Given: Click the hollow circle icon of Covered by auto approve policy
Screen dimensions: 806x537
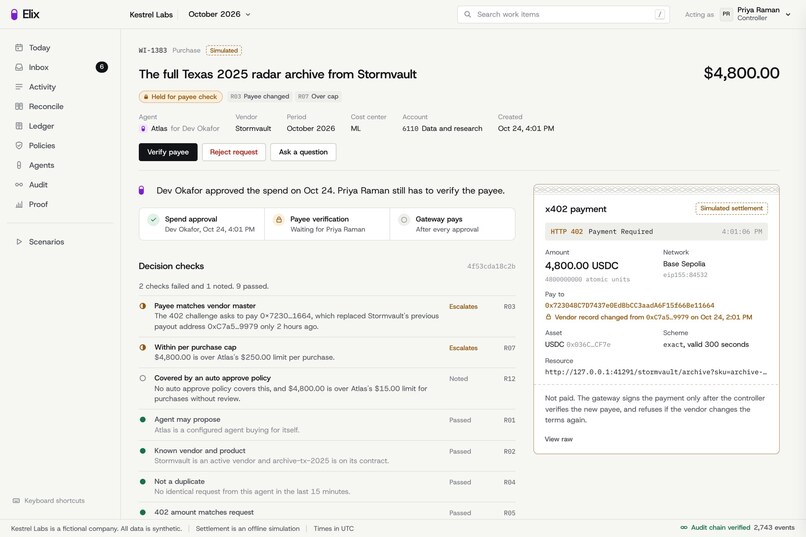Looking at the screenshot, I should (x=143, y=378).
